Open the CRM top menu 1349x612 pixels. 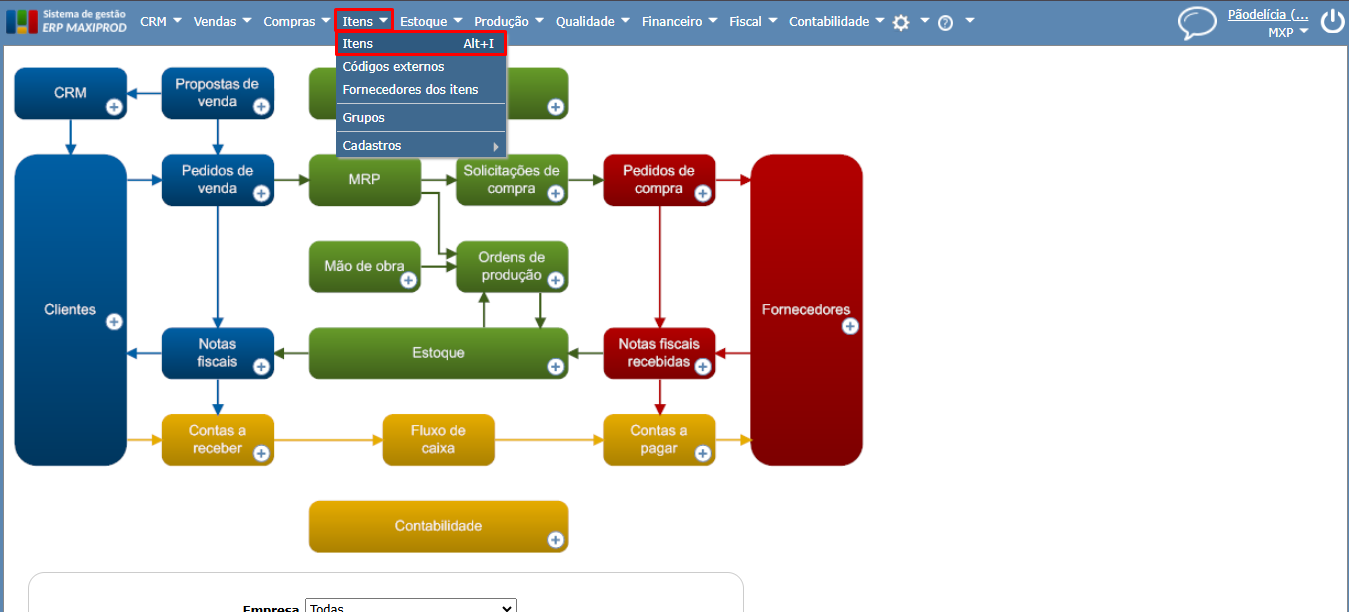(160, 21)
